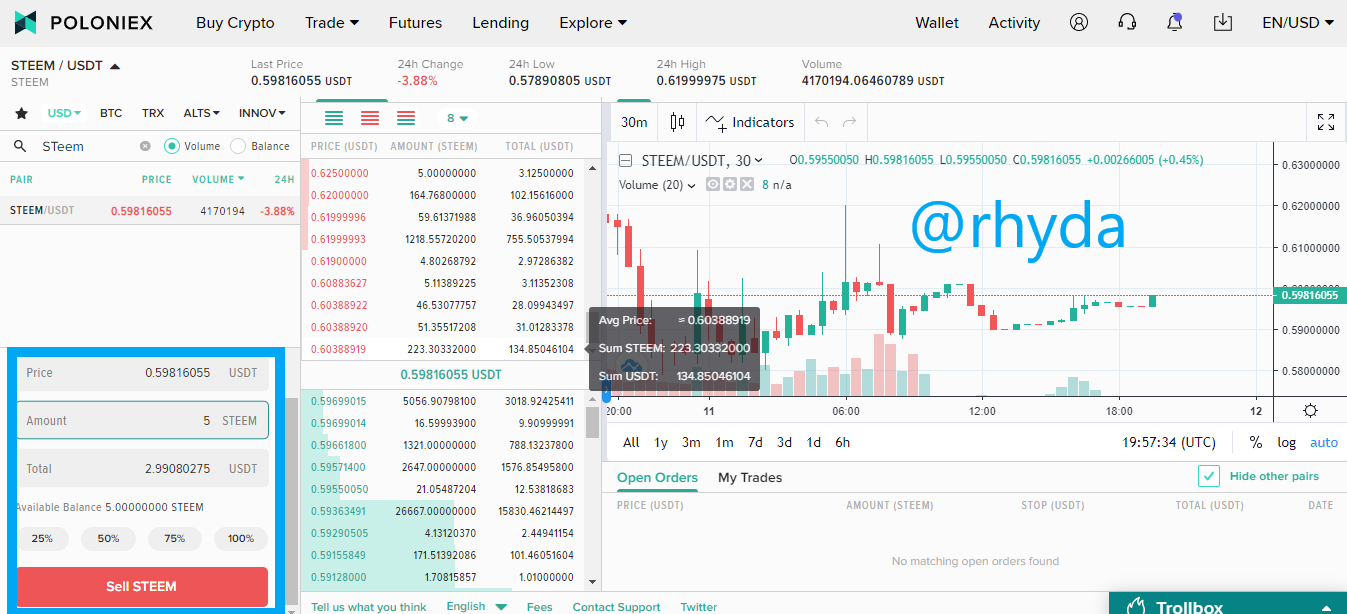The image size is (1347, 614).
Task: Open the ALTS market dropdown
Action: [x=202, y=114]
